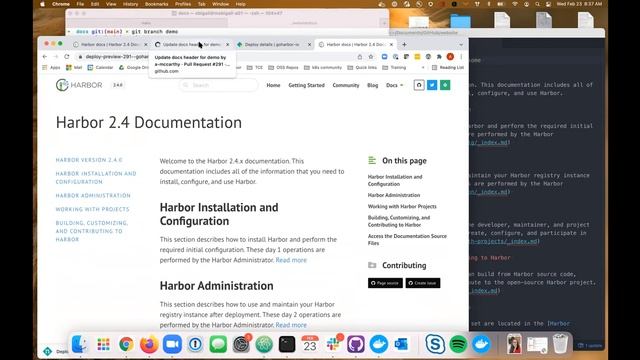This screenshot has height=360, width=640.
Task: Open the blue folder on the desktop
Action: point(460,20)
